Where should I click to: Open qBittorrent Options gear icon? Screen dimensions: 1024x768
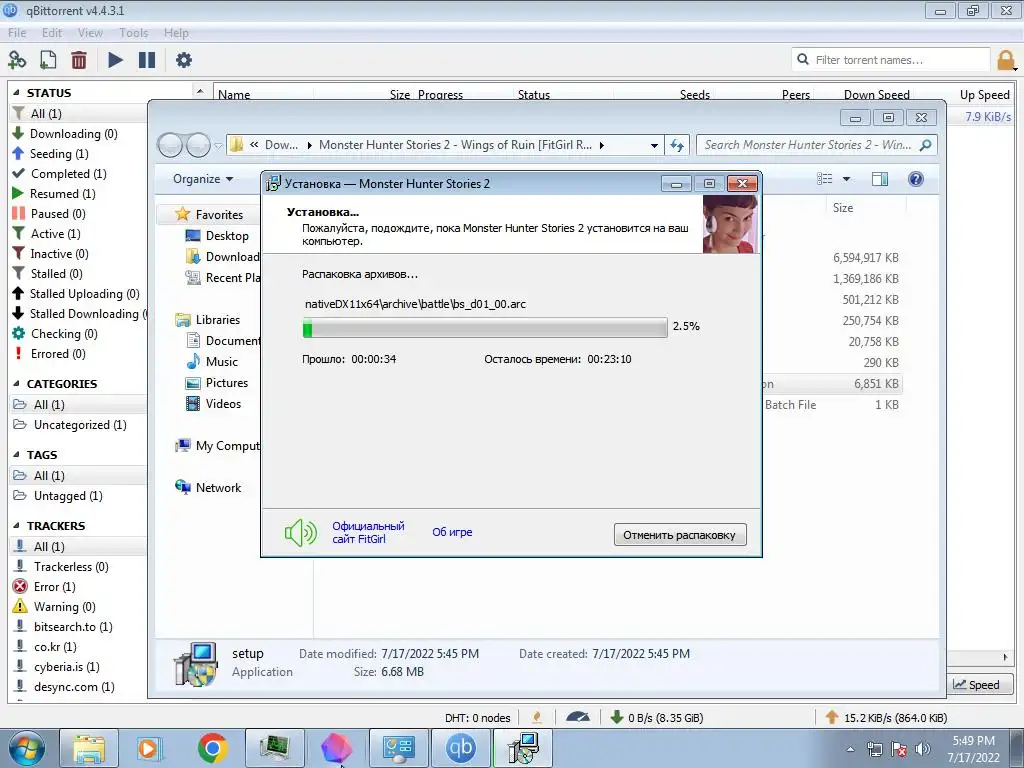click(x=184, y=60)
